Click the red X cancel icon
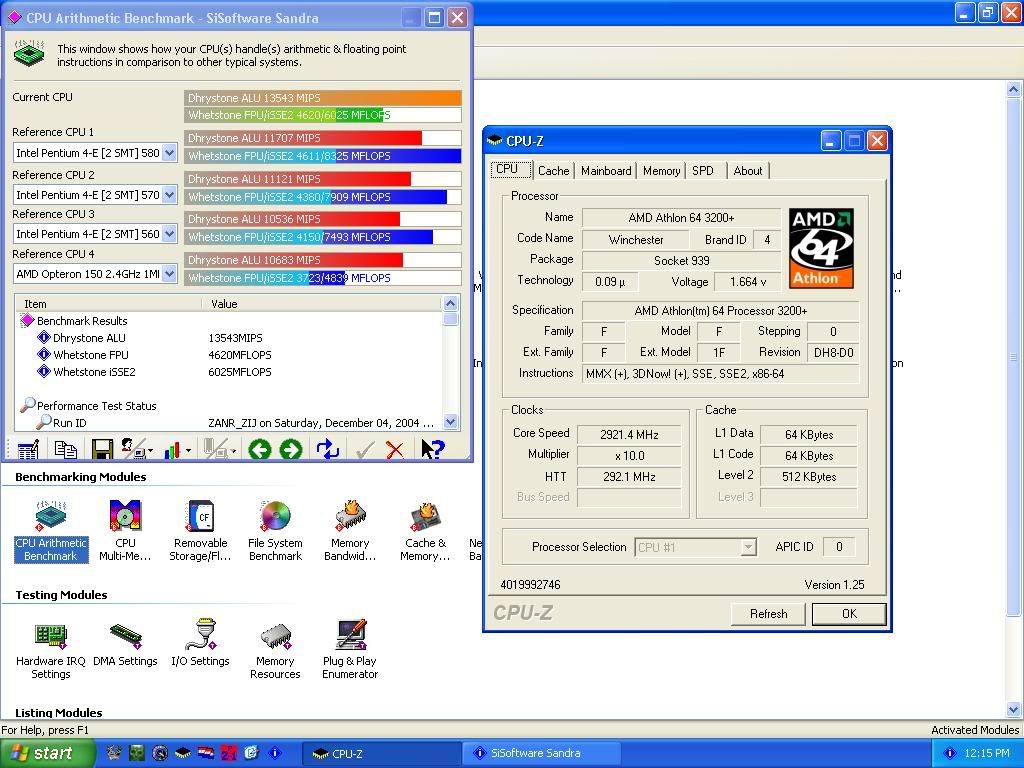This screenshot has width=1024, height=768. tap(395, 450)
